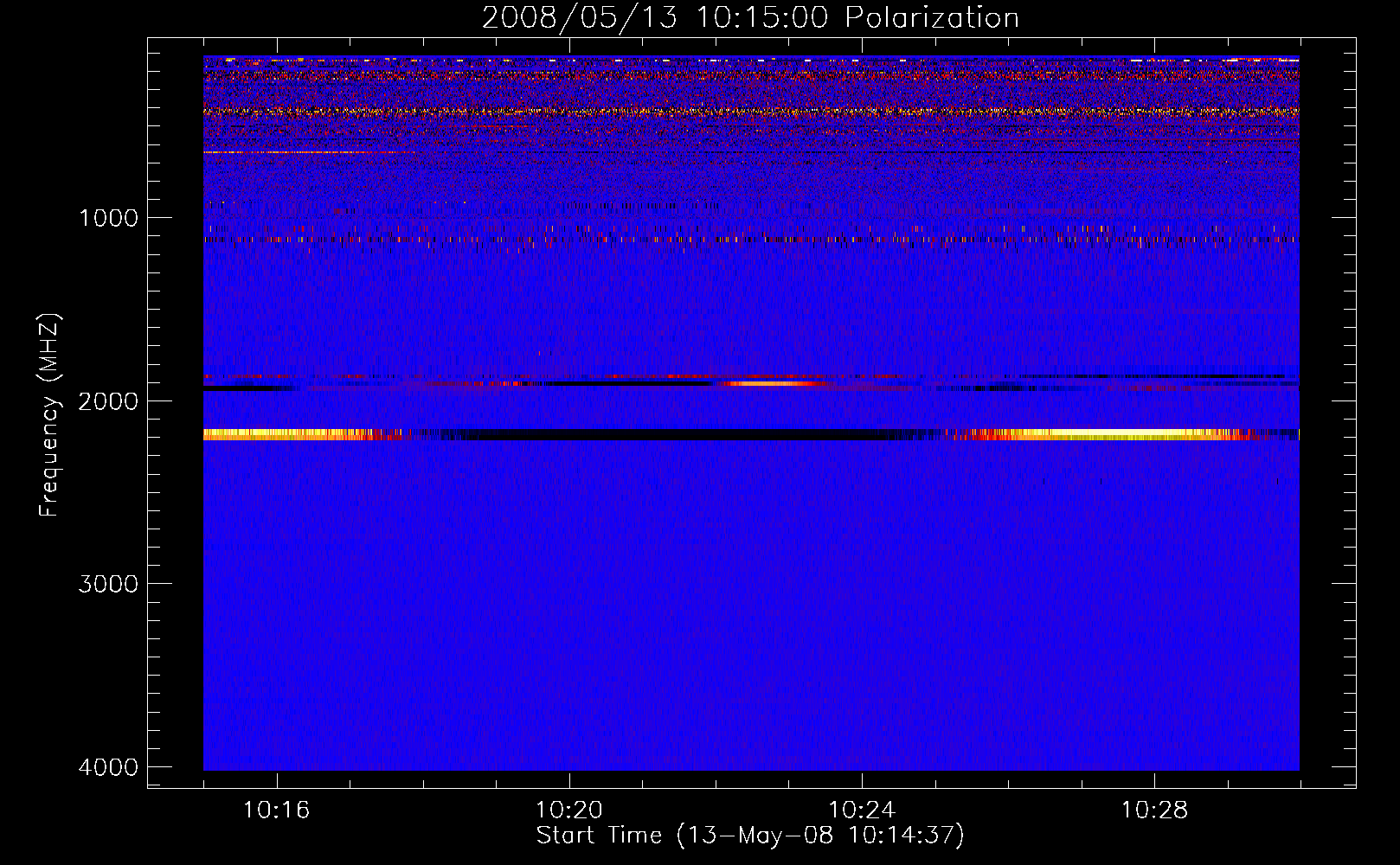Click the plot title '2008/05/13 10:15:00 Polarization'

click(x=750, y=18)
